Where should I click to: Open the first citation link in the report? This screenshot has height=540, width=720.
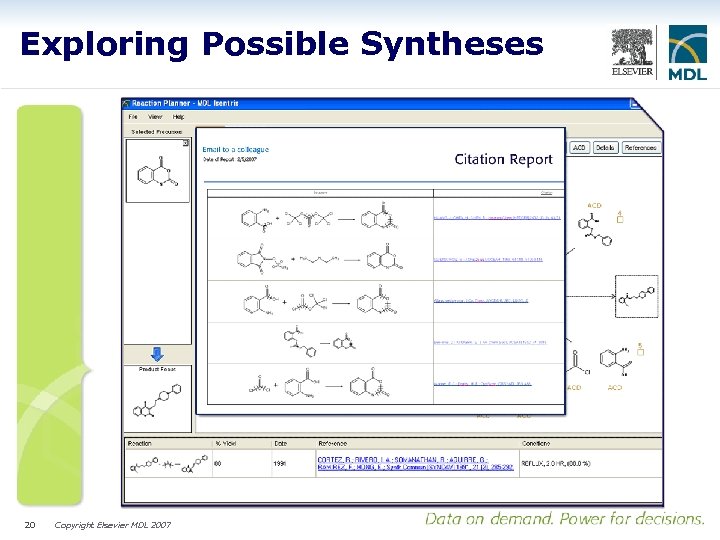click(497, 218)
